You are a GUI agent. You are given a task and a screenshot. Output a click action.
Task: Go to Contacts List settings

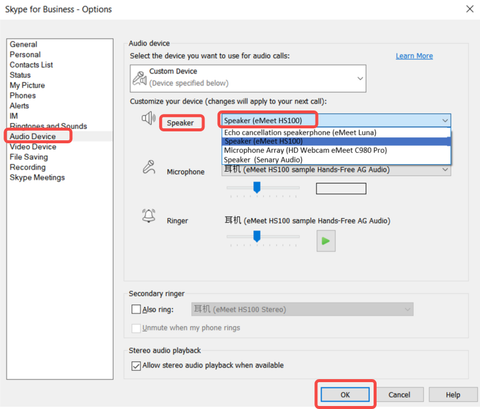[x=31, y=65]
